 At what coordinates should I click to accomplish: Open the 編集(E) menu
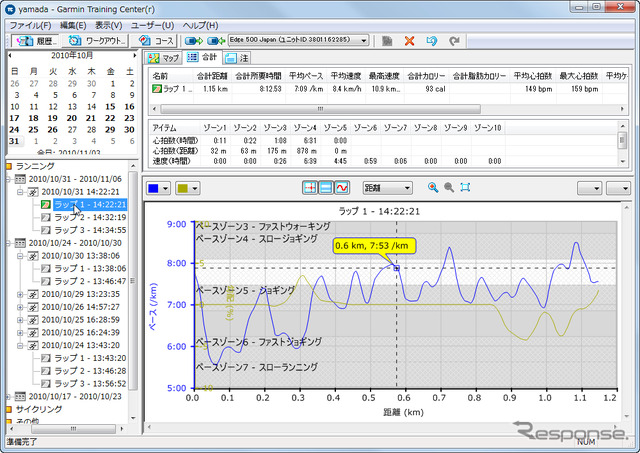[x=73, y=25]
